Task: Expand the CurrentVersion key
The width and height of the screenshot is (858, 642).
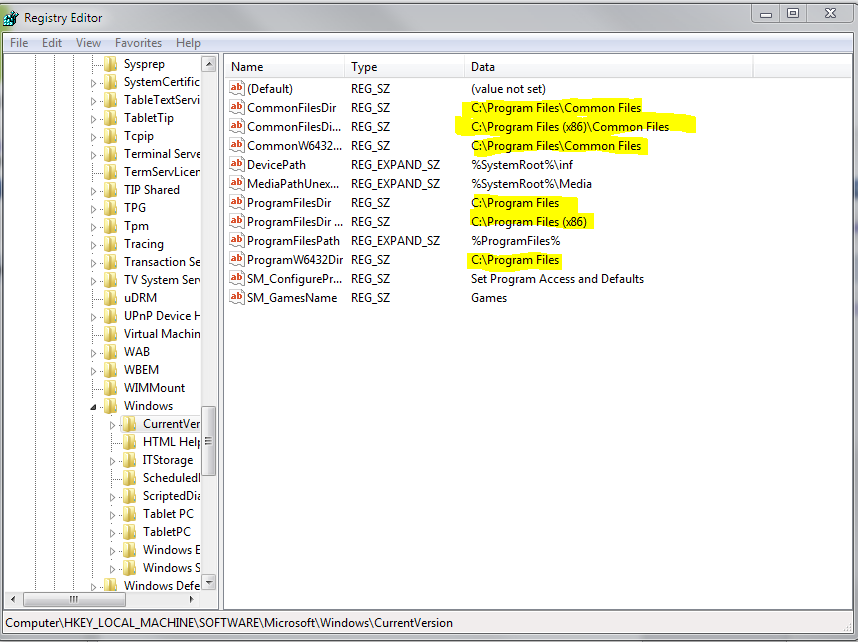Action: (x=112, y=425)
